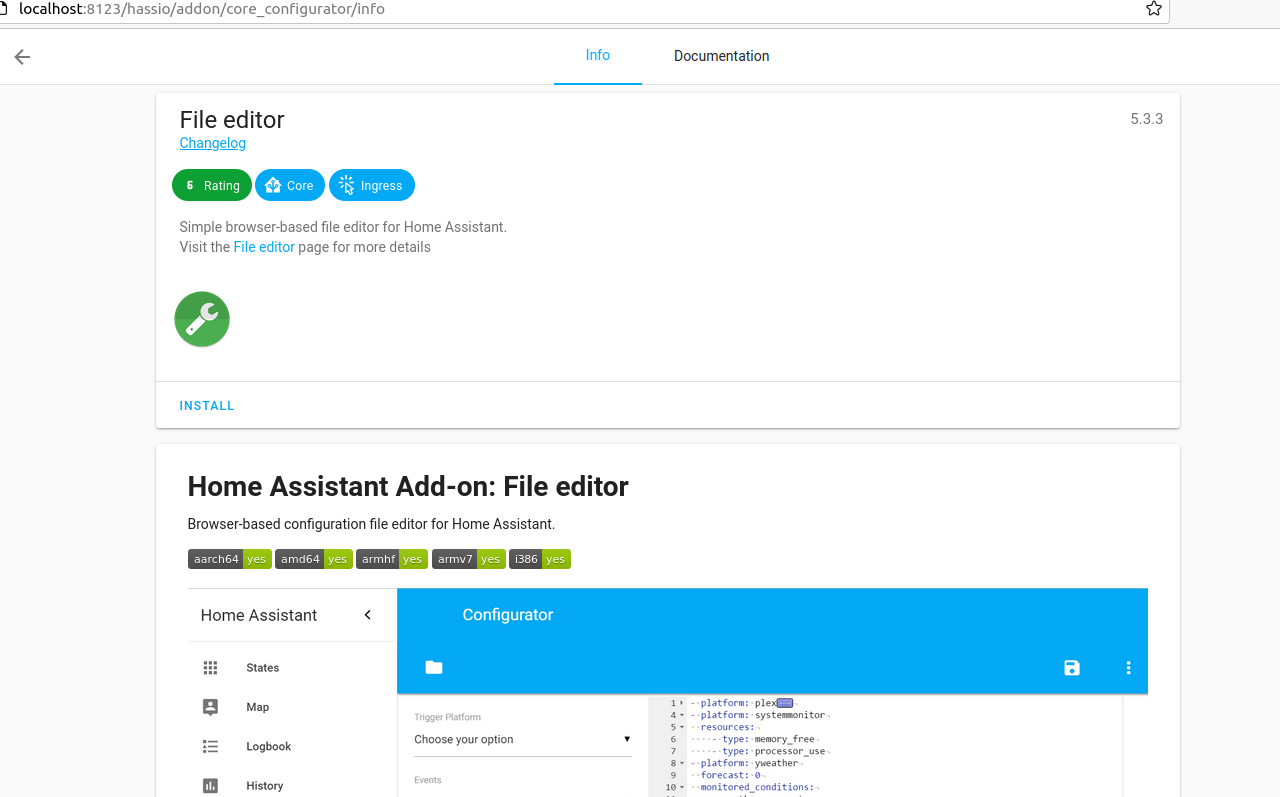The width and height of the screenshot is (1280, 797).
Task: Bookmark page with the star icon
Action: point(1153,9)
